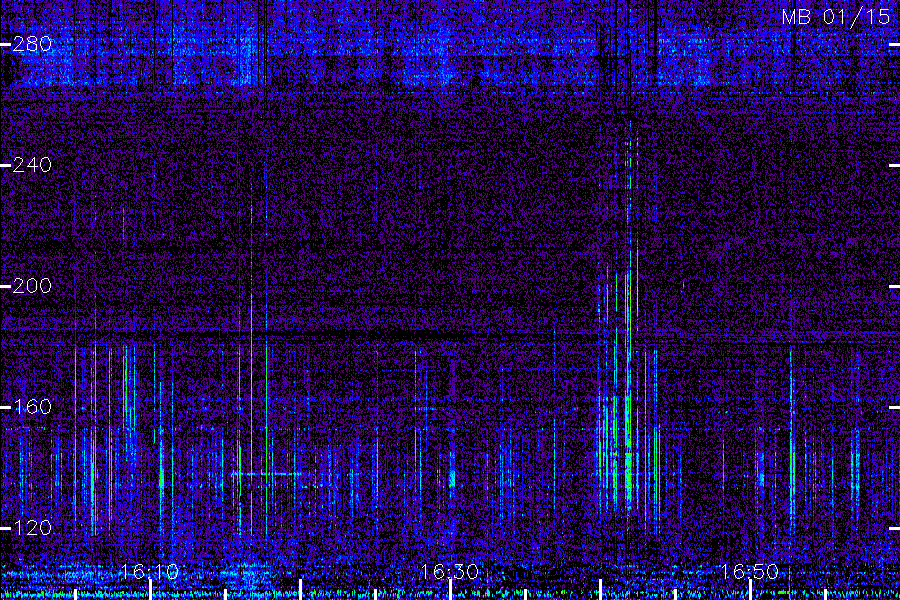
Task: Click the MB 01/15 date label
Action: (836, 17)
